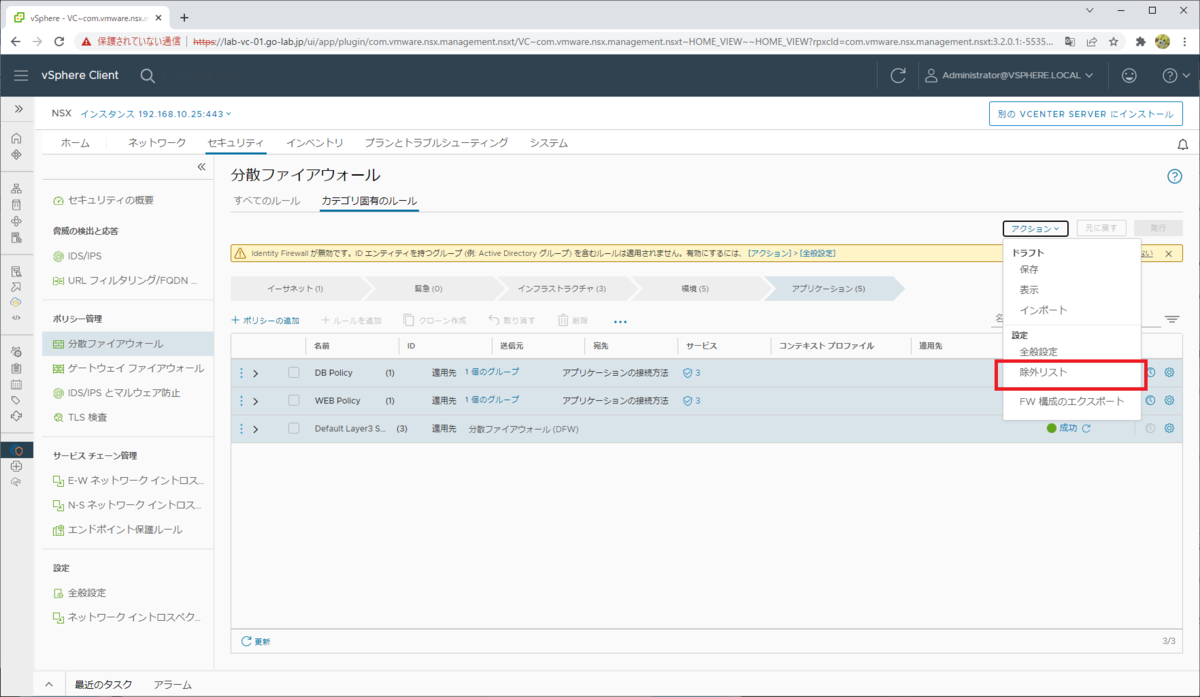Click the filter lines icon above table
This screenshot has width=1200, height=697.
point(1172,320)
